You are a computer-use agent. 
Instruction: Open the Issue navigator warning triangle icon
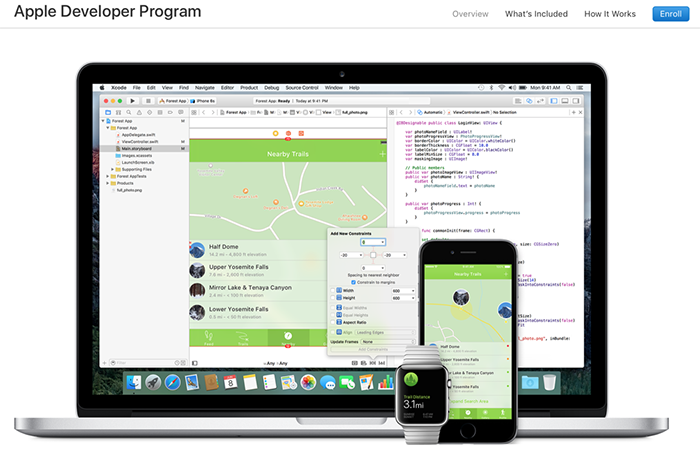point(139,112)
